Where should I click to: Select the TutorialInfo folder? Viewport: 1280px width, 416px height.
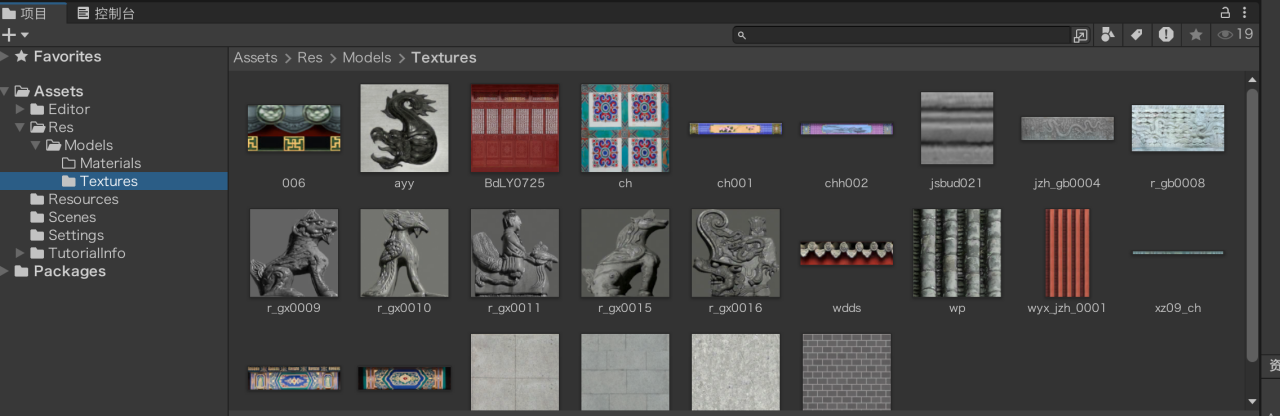tap(114, 253)
